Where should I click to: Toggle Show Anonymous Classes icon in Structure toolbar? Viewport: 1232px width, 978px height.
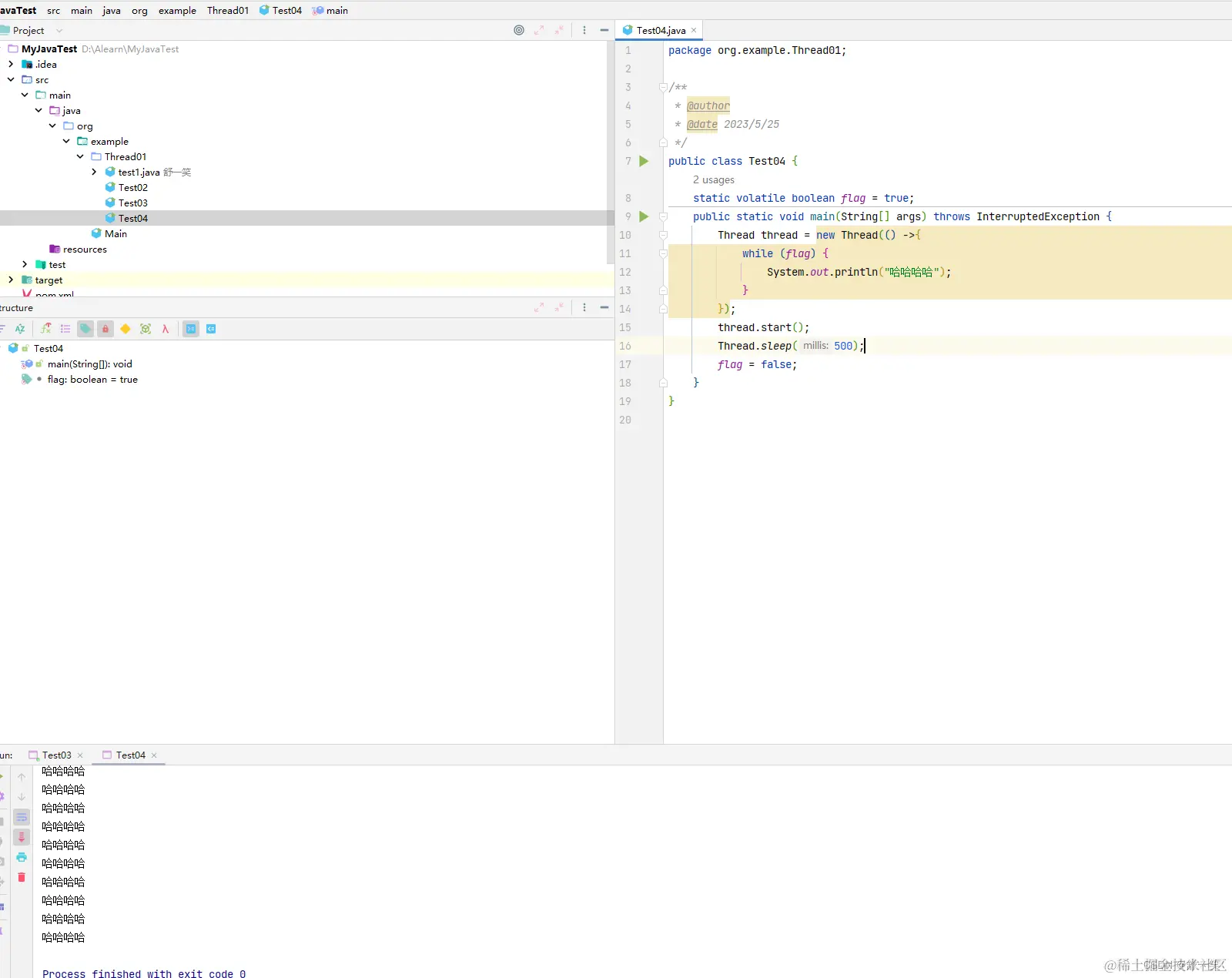146,329
